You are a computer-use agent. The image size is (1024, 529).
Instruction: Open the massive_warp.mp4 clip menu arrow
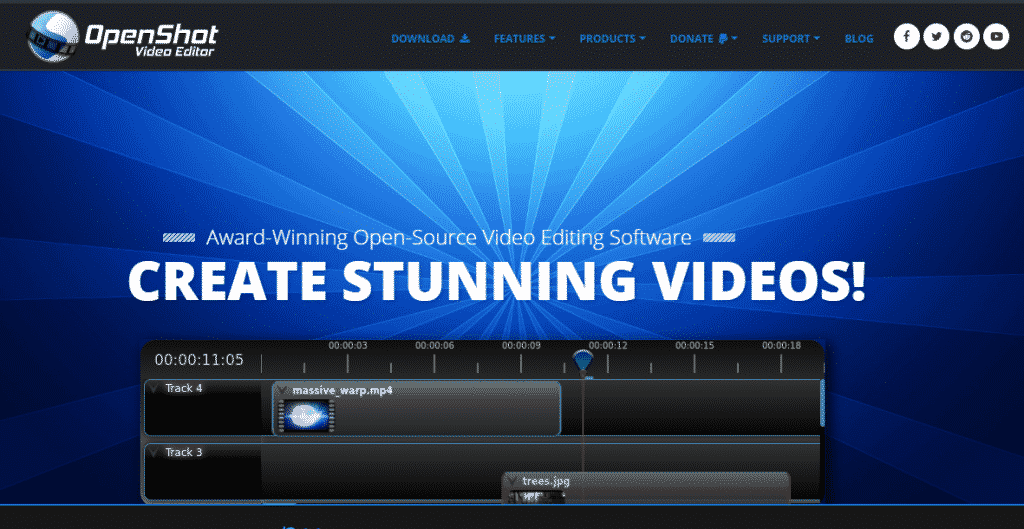[x=283, y=391]
